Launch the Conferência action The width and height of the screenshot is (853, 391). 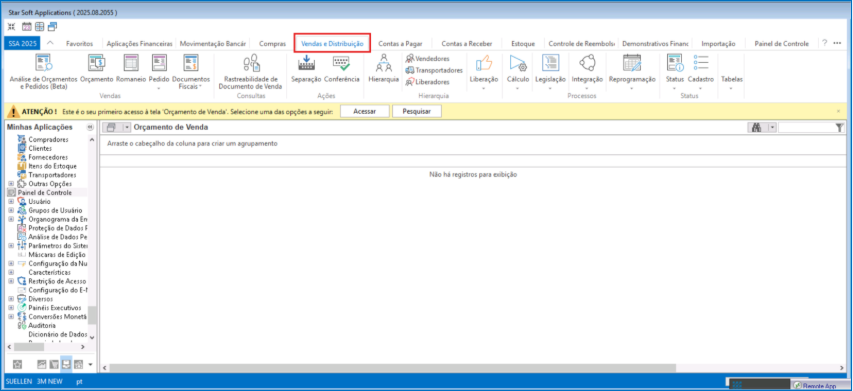(342, 69)
